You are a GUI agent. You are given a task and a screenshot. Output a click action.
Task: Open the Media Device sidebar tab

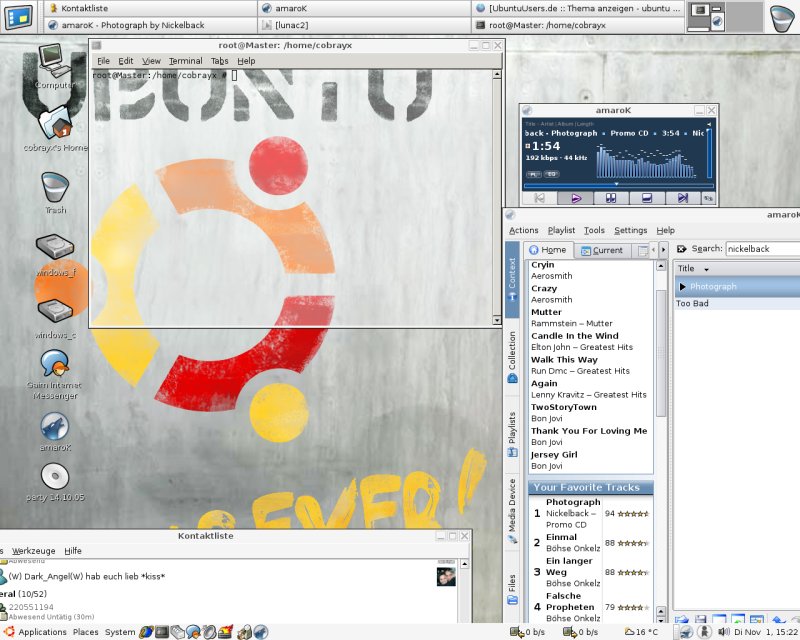(x=512, y=511)
